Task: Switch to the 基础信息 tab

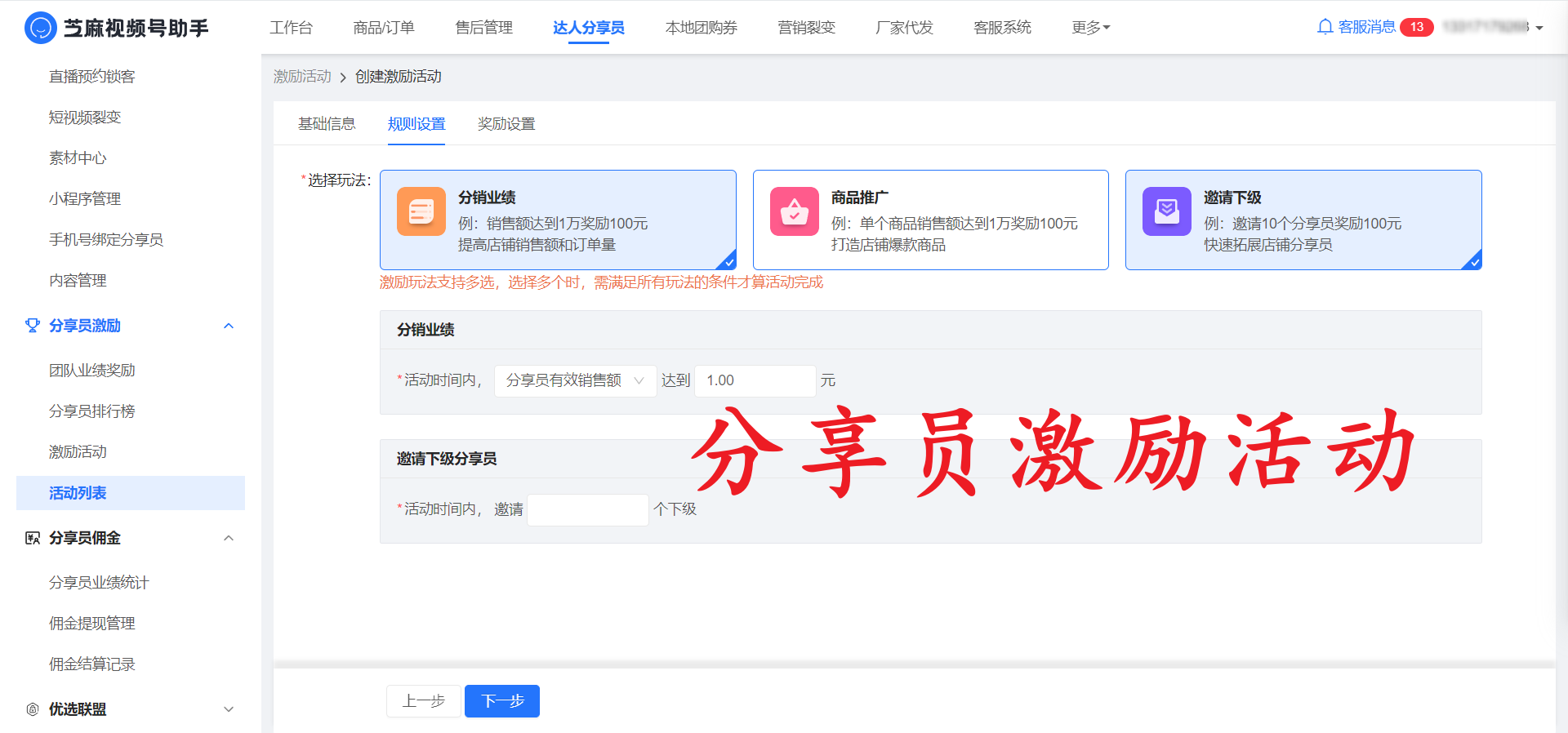Action: point(327,124)
